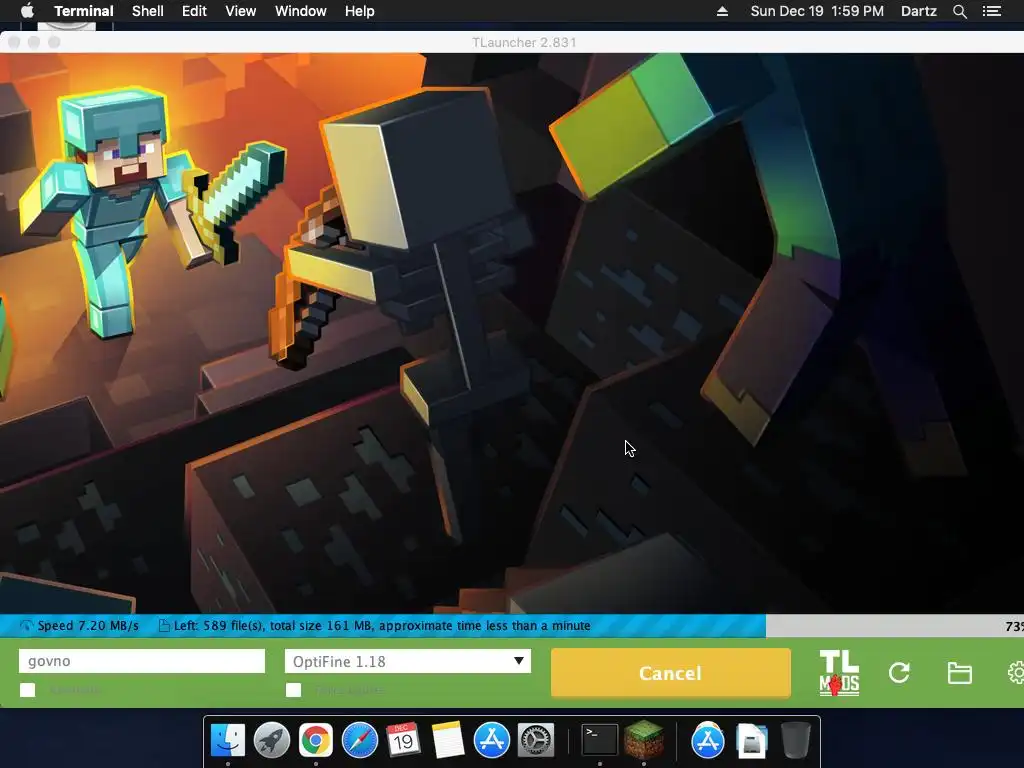Open System Preferences from the dock

click(x=536, y=741)
